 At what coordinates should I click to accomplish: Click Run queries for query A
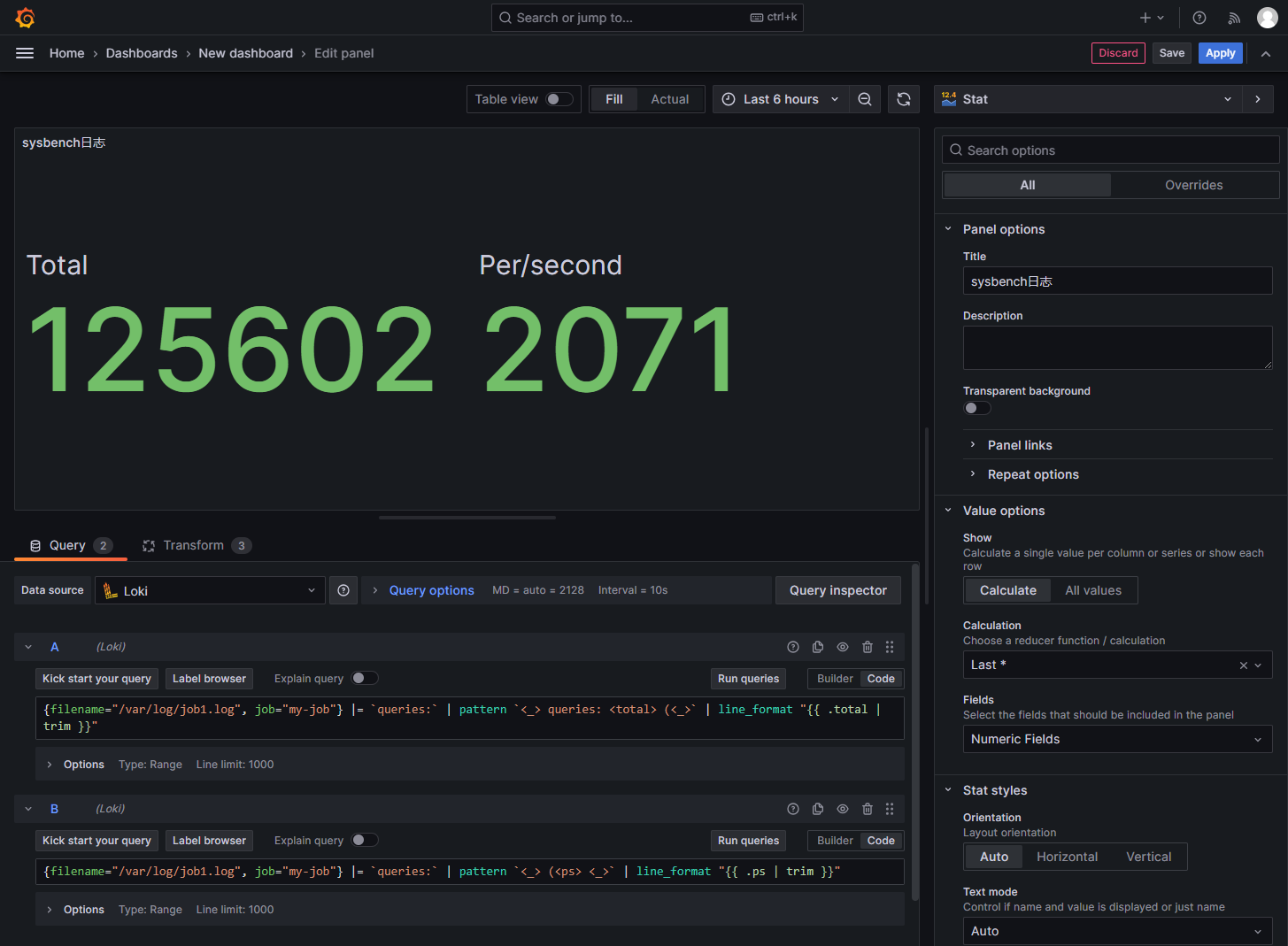click(748, 679)
